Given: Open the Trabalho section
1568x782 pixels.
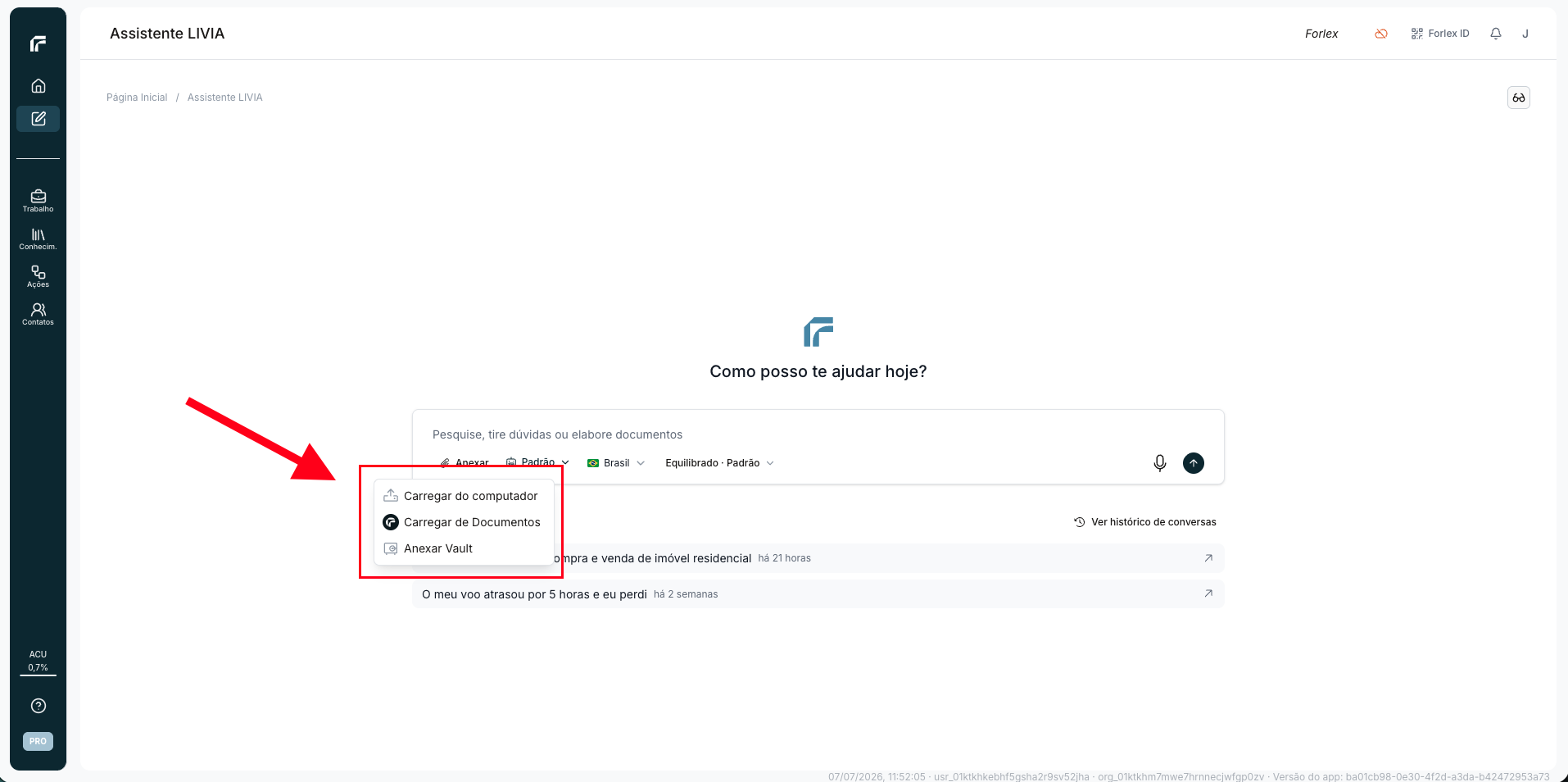Looking at the screenshot, I should (x=38, y=201).
